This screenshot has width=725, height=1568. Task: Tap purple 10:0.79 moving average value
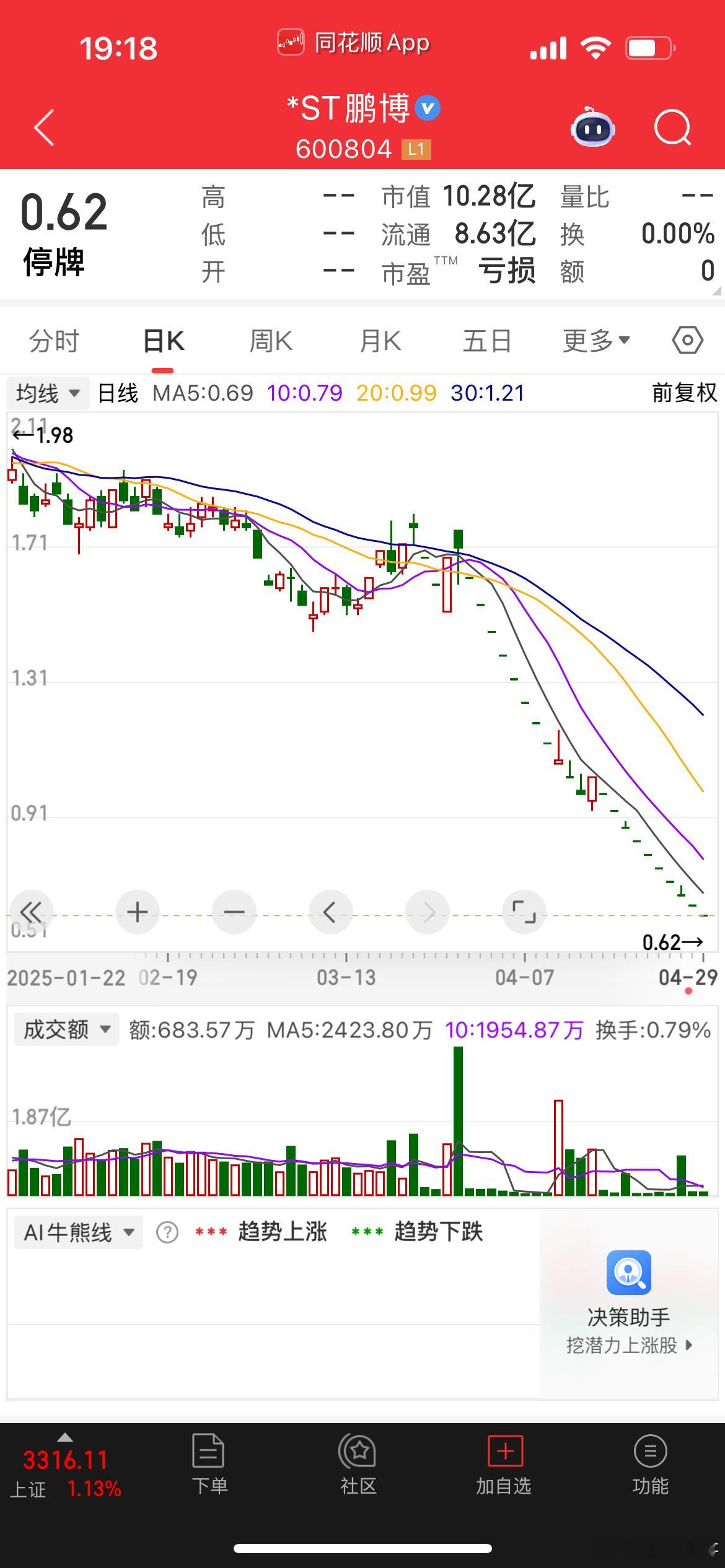coord(304,393)
